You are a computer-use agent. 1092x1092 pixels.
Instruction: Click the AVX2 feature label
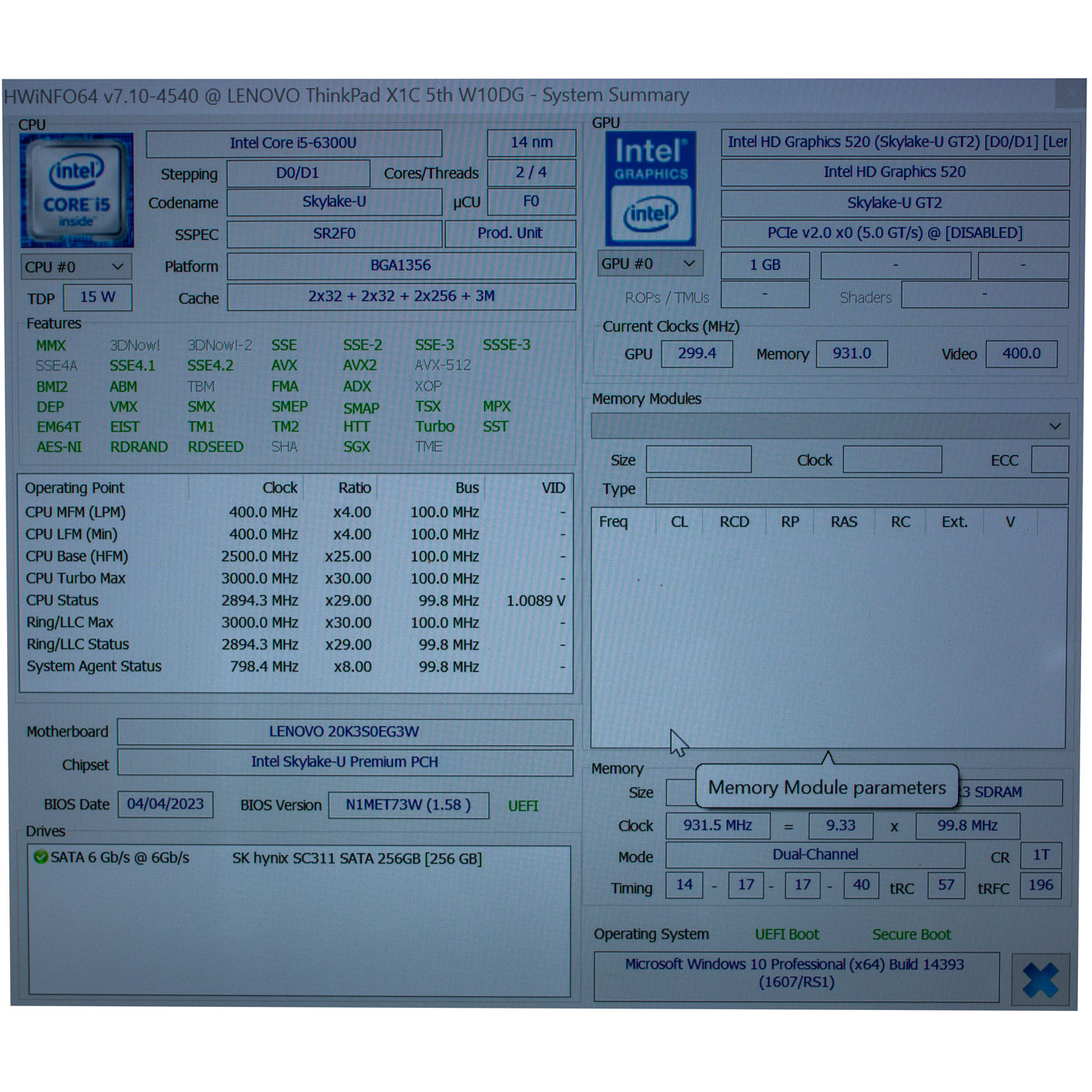point(360,365)
